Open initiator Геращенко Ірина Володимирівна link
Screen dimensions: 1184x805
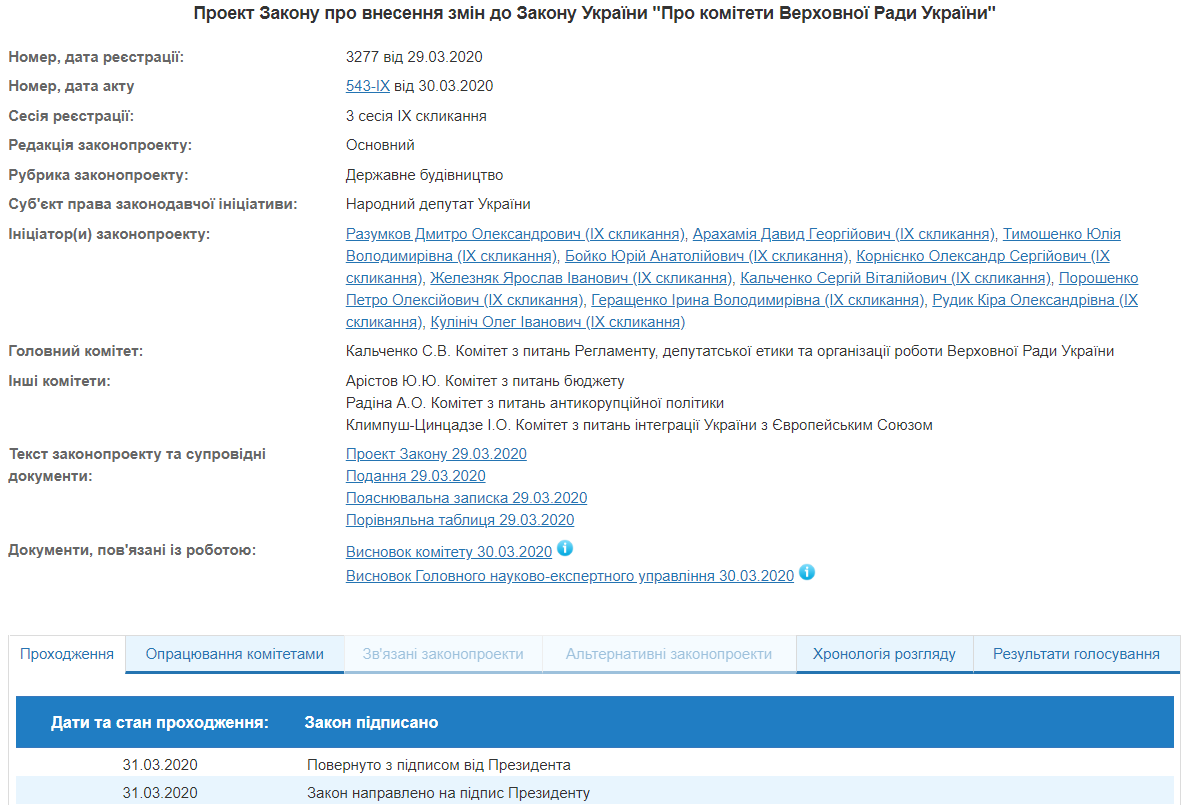tap(757, 300)
